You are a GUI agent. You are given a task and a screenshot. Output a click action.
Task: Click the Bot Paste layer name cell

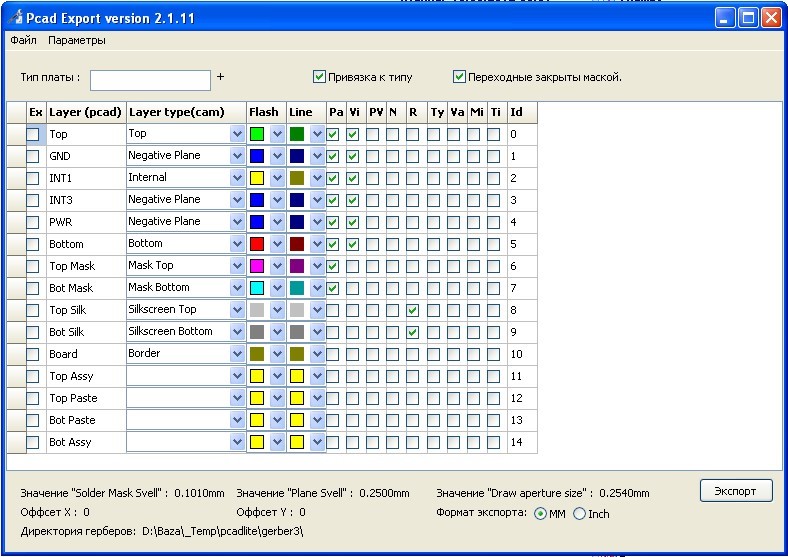point(86,420)
